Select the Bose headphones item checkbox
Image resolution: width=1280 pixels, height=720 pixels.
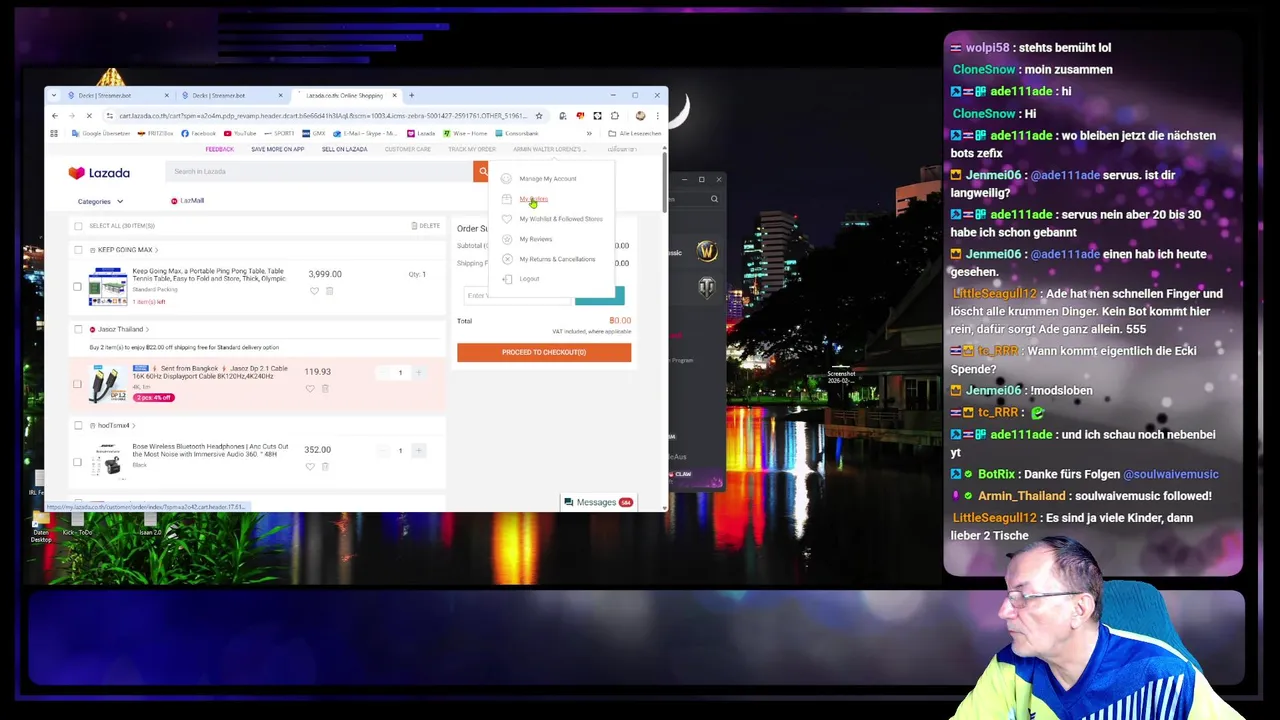[77, 462]
